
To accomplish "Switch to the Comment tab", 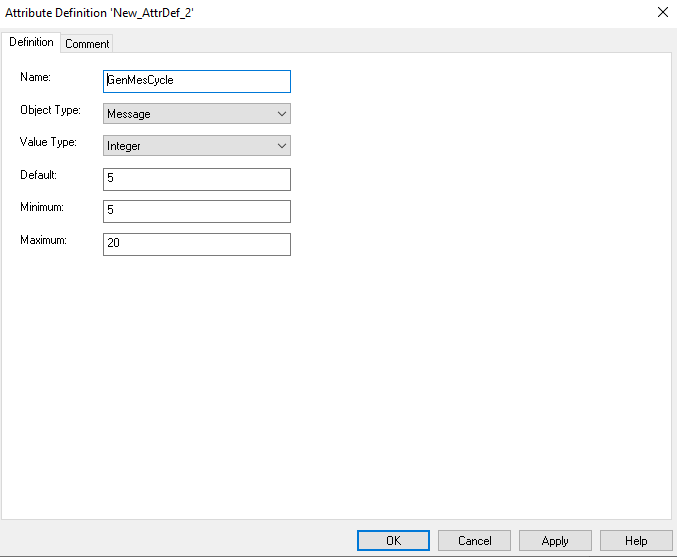I will pyautogui.click(x=87, y=44).
